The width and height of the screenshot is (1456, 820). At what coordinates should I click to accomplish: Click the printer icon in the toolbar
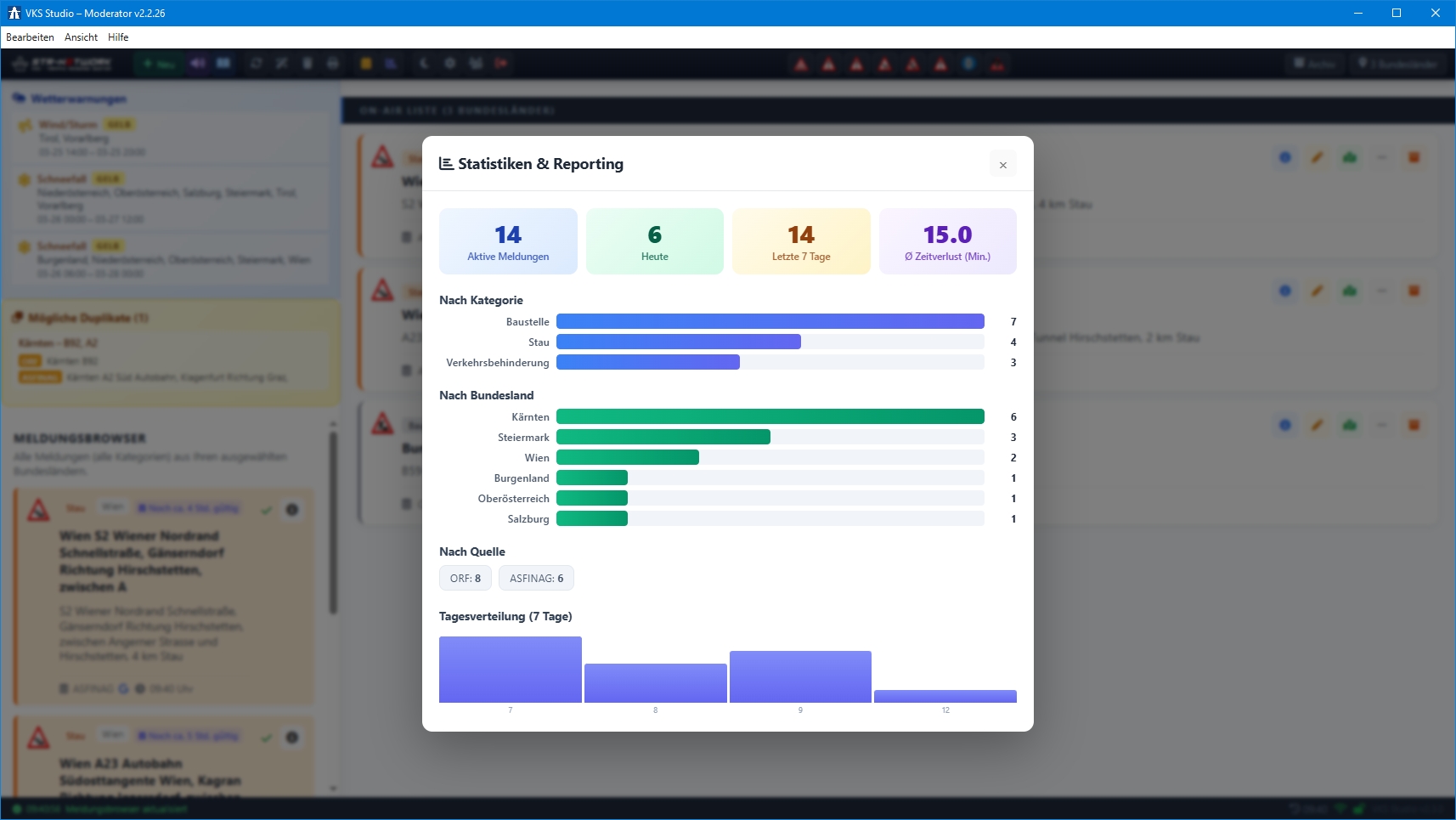coord(333,64)
